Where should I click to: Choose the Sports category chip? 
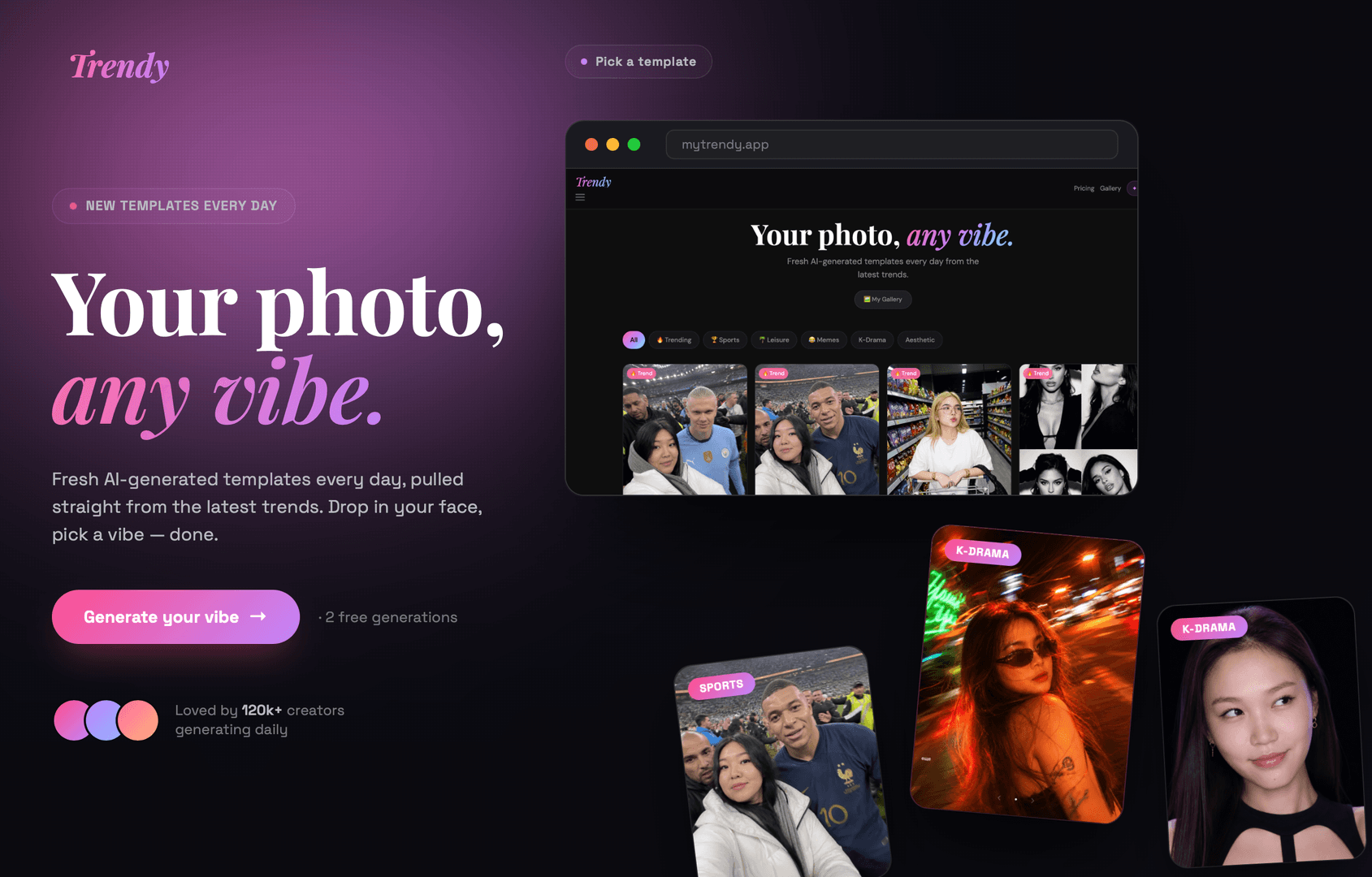point(725,340)
